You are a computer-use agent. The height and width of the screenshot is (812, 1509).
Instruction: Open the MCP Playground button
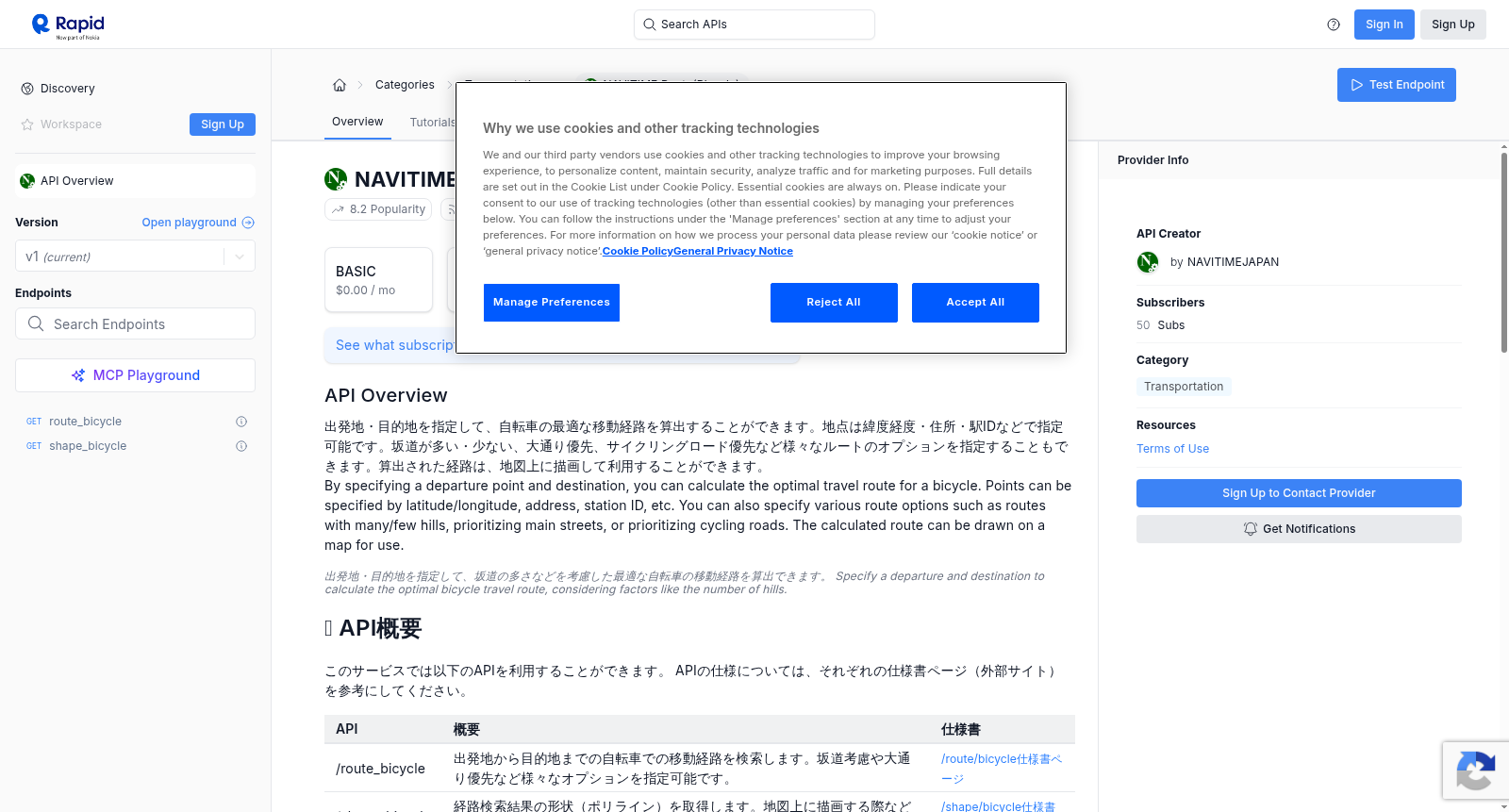click(x=135, y=375)
